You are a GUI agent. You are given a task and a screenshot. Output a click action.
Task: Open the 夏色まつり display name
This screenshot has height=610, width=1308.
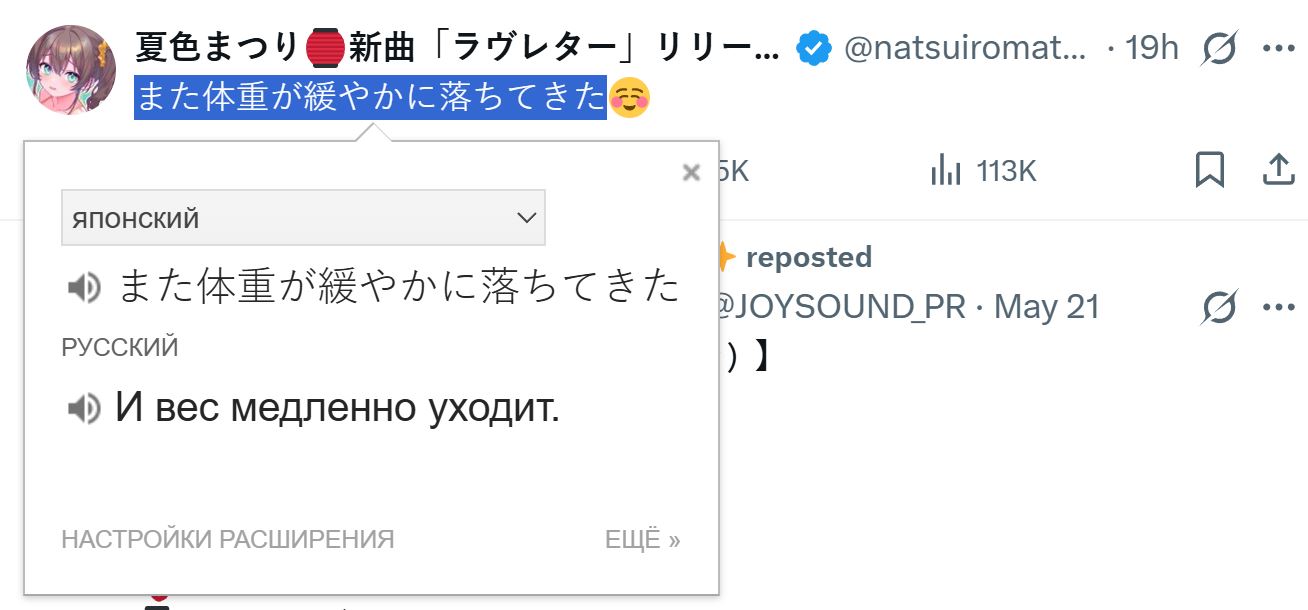click(x=217, y=47)
